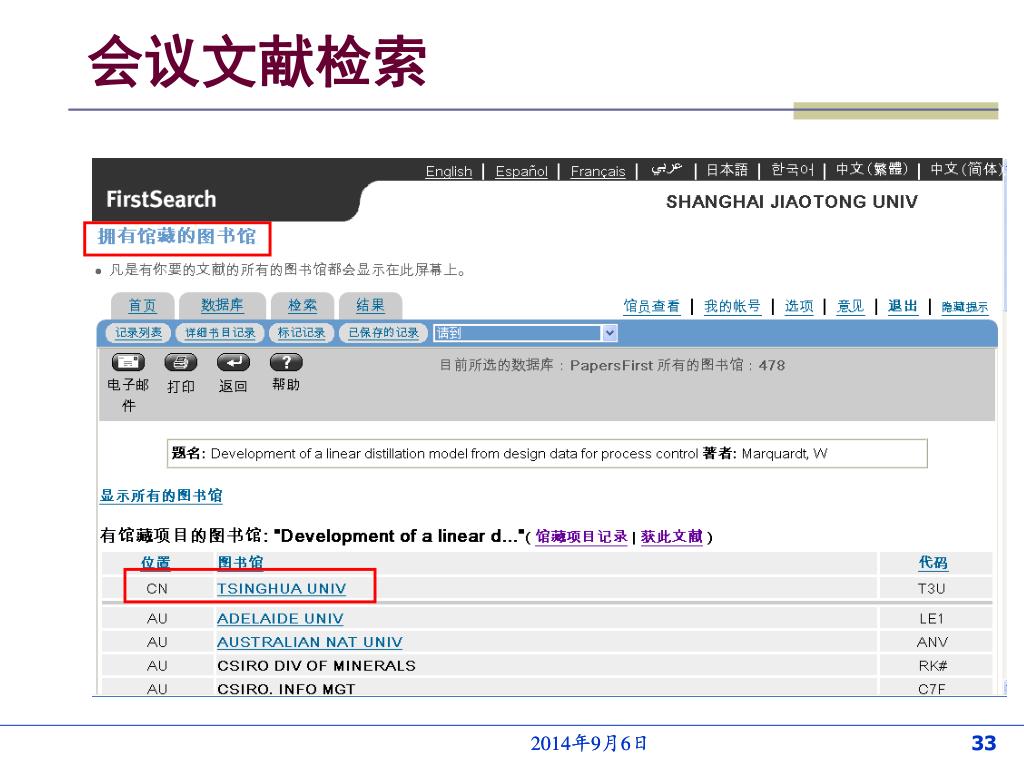Click the E-mail (电子邮件) icon
Image resolution: width=1024 pixels, height=768 pixels.
pos(128,362)
